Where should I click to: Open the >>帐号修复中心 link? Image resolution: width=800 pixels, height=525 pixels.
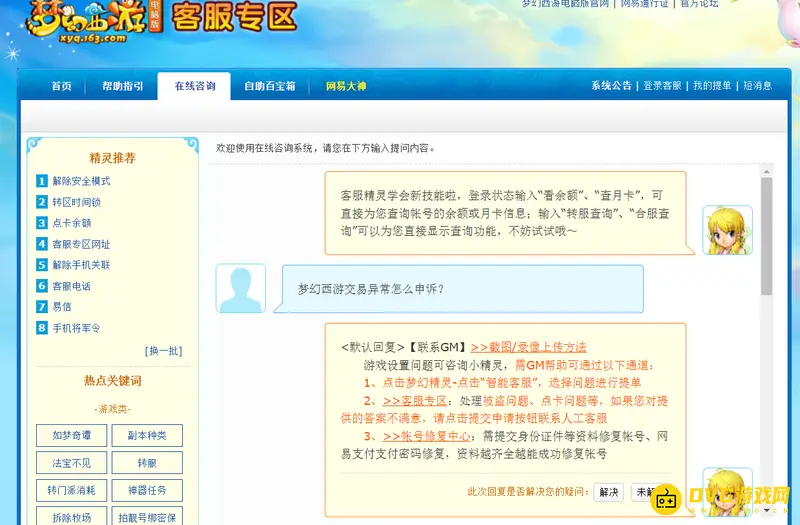coord(427,436)
